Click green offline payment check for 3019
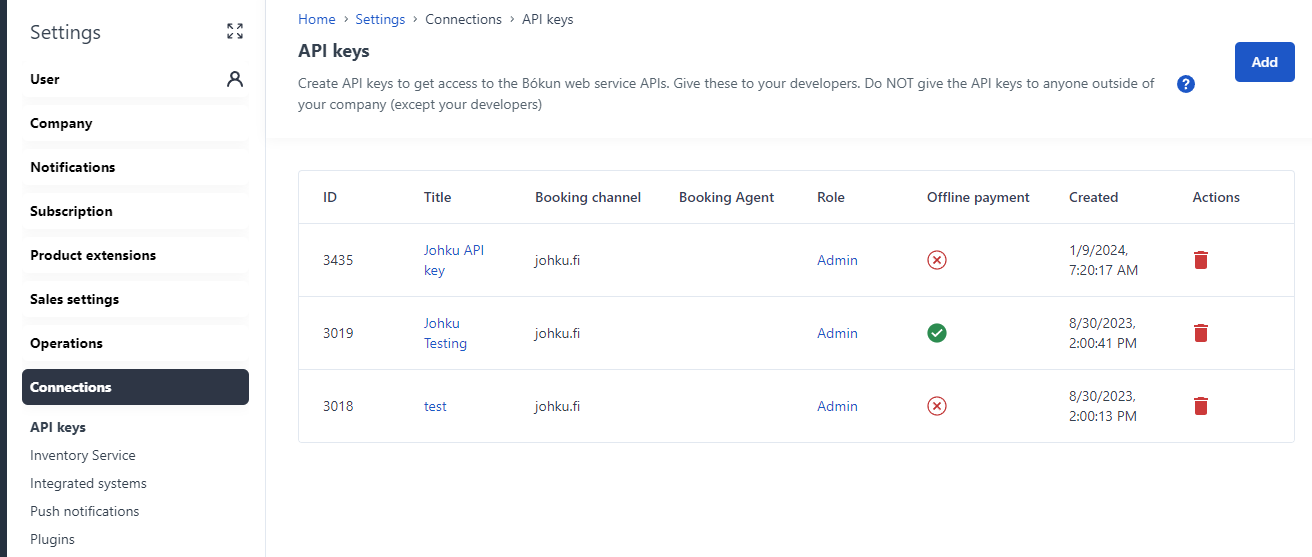Screen dimensions: 1312x557 937,333
